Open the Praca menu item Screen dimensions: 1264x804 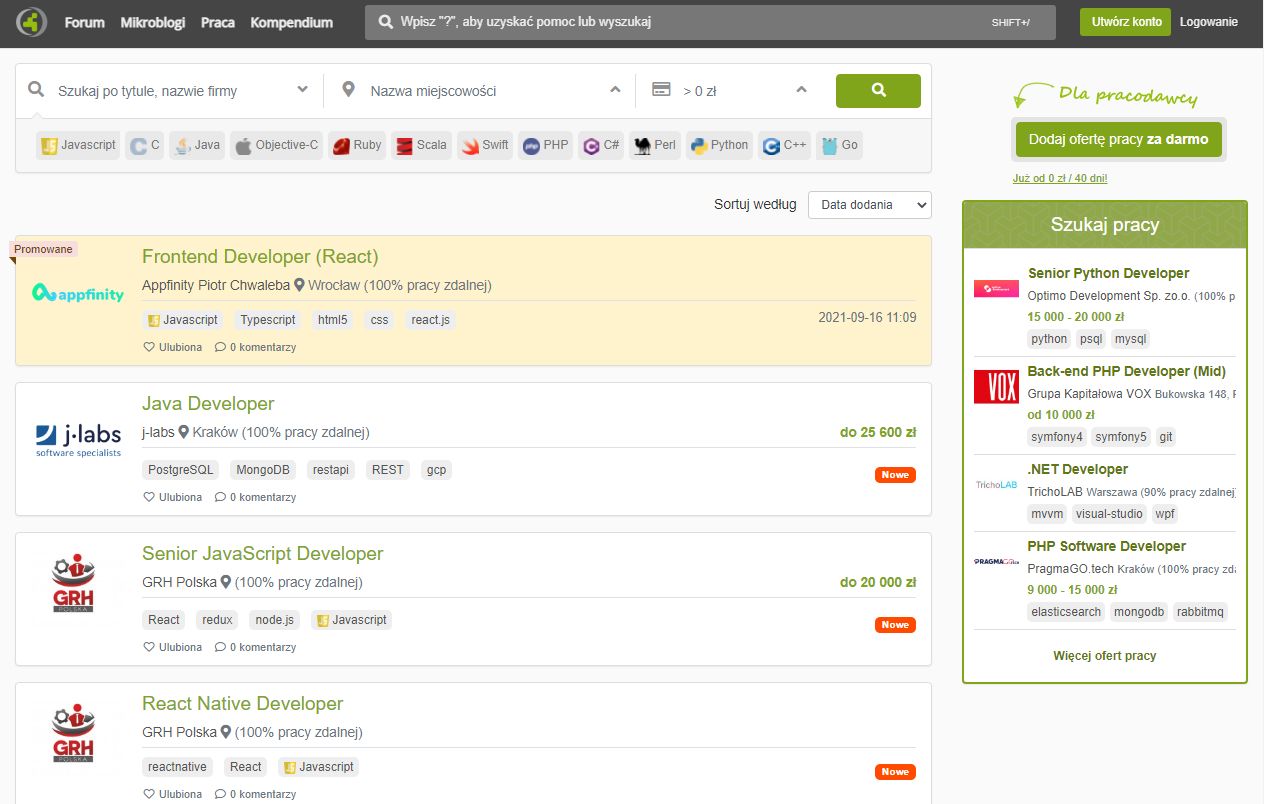click(x=218, y=22)
